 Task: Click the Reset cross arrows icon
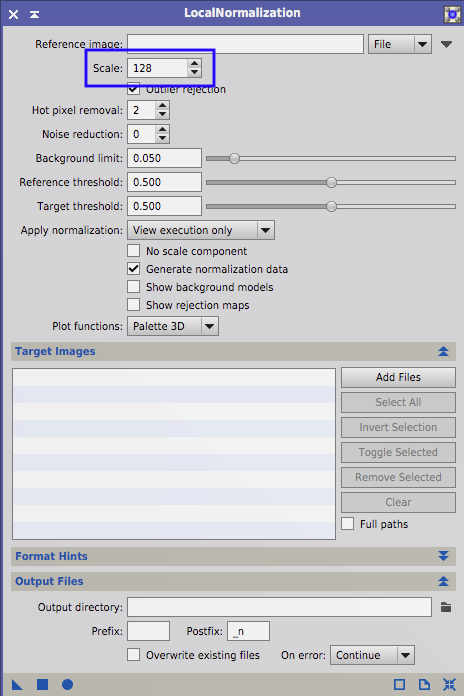(x=449, y=684)
